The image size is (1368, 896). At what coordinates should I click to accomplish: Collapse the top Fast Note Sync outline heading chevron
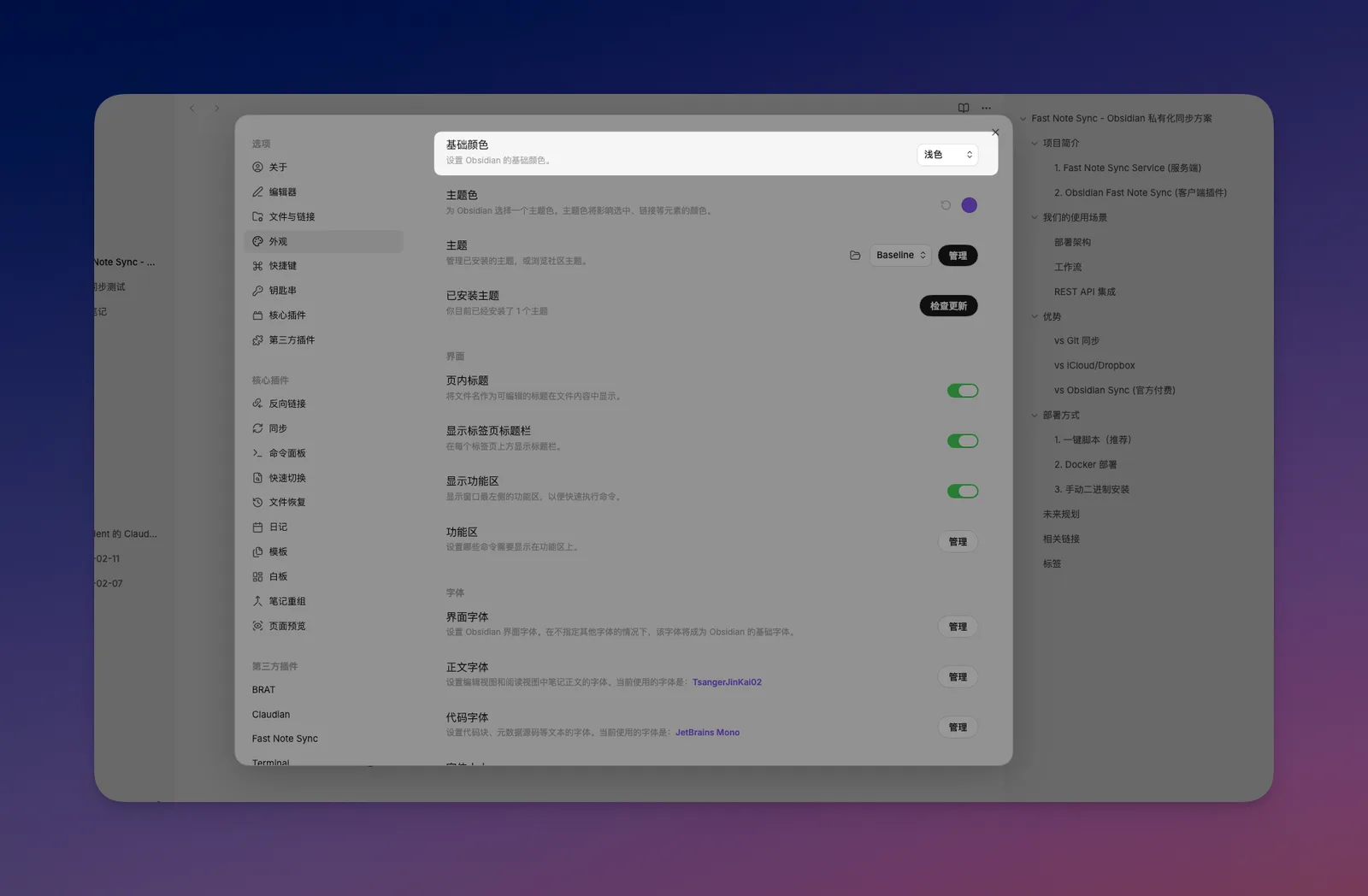coord(1023,119)
